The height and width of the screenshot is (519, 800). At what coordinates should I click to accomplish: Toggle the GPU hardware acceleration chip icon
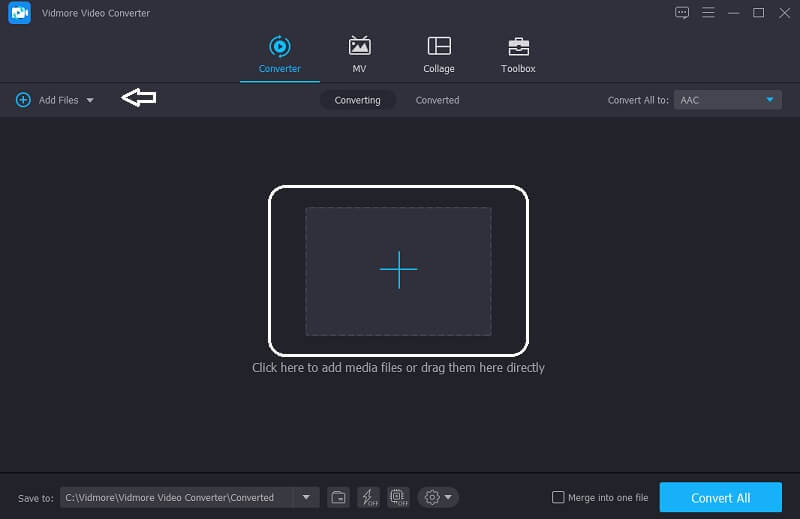click(x=398, y=497)
